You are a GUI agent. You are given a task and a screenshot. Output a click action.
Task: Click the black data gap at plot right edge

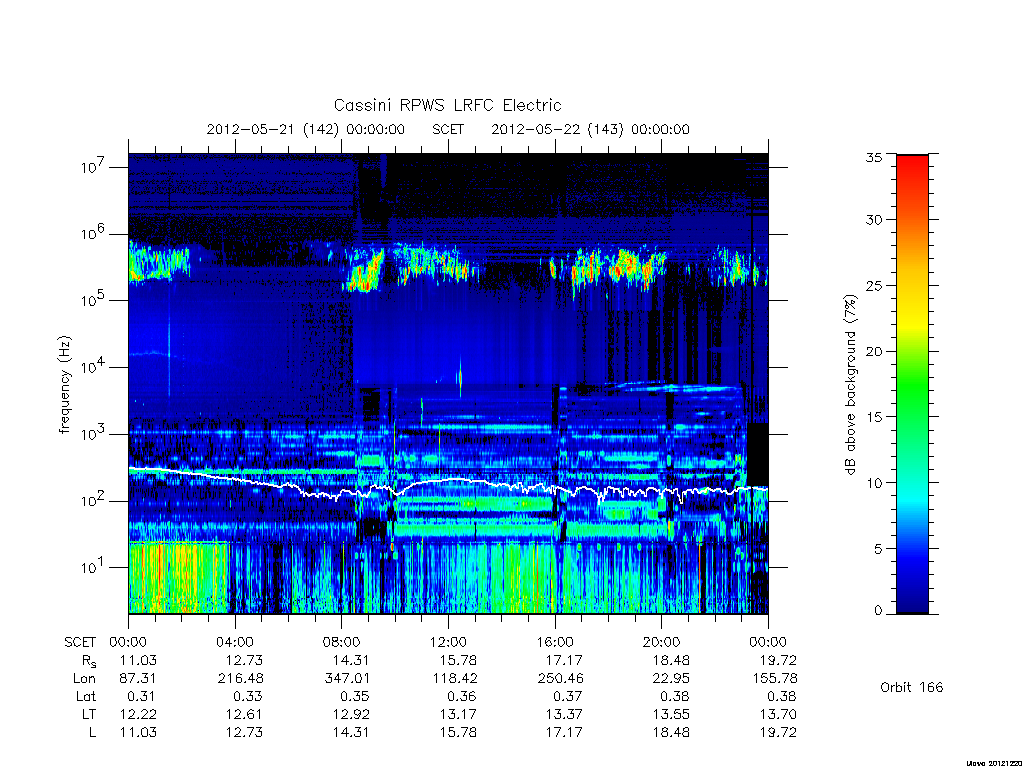tap(757, 454)
